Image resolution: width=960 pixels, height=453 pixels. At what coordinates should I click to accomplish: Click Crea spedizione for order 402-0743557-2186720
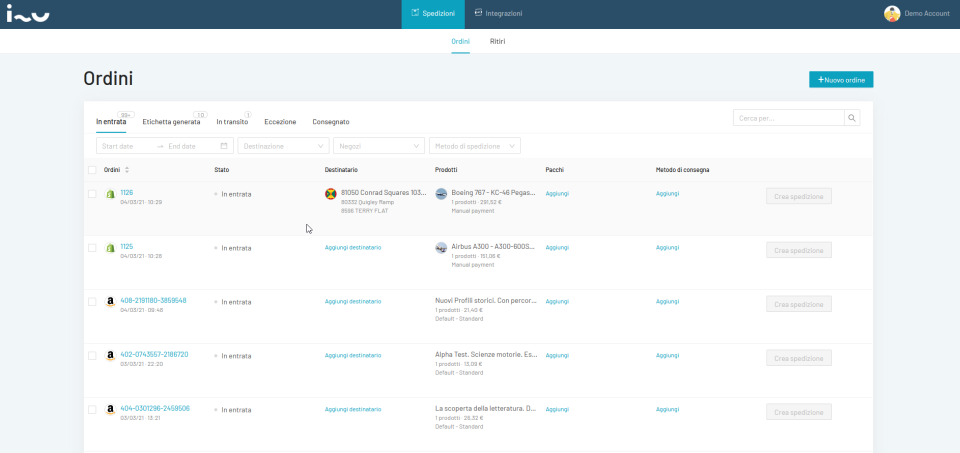(x=799, y=358)
